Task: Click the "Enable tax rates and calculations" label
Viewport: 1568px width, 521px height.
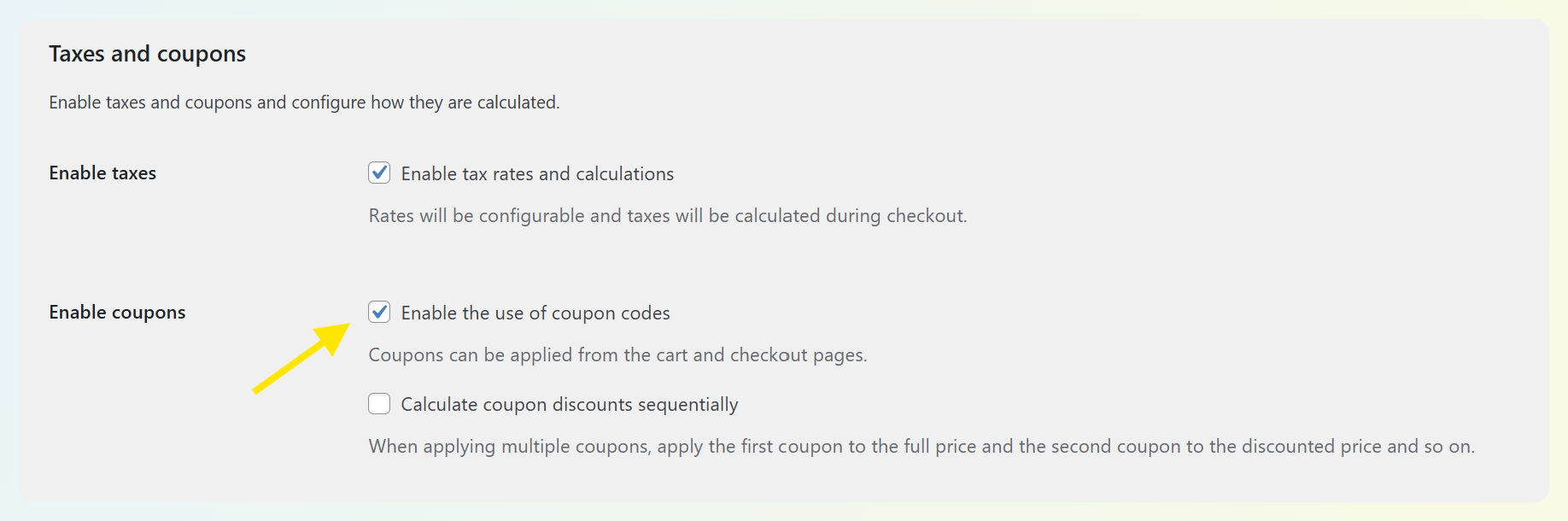Action: click(537, 174)
